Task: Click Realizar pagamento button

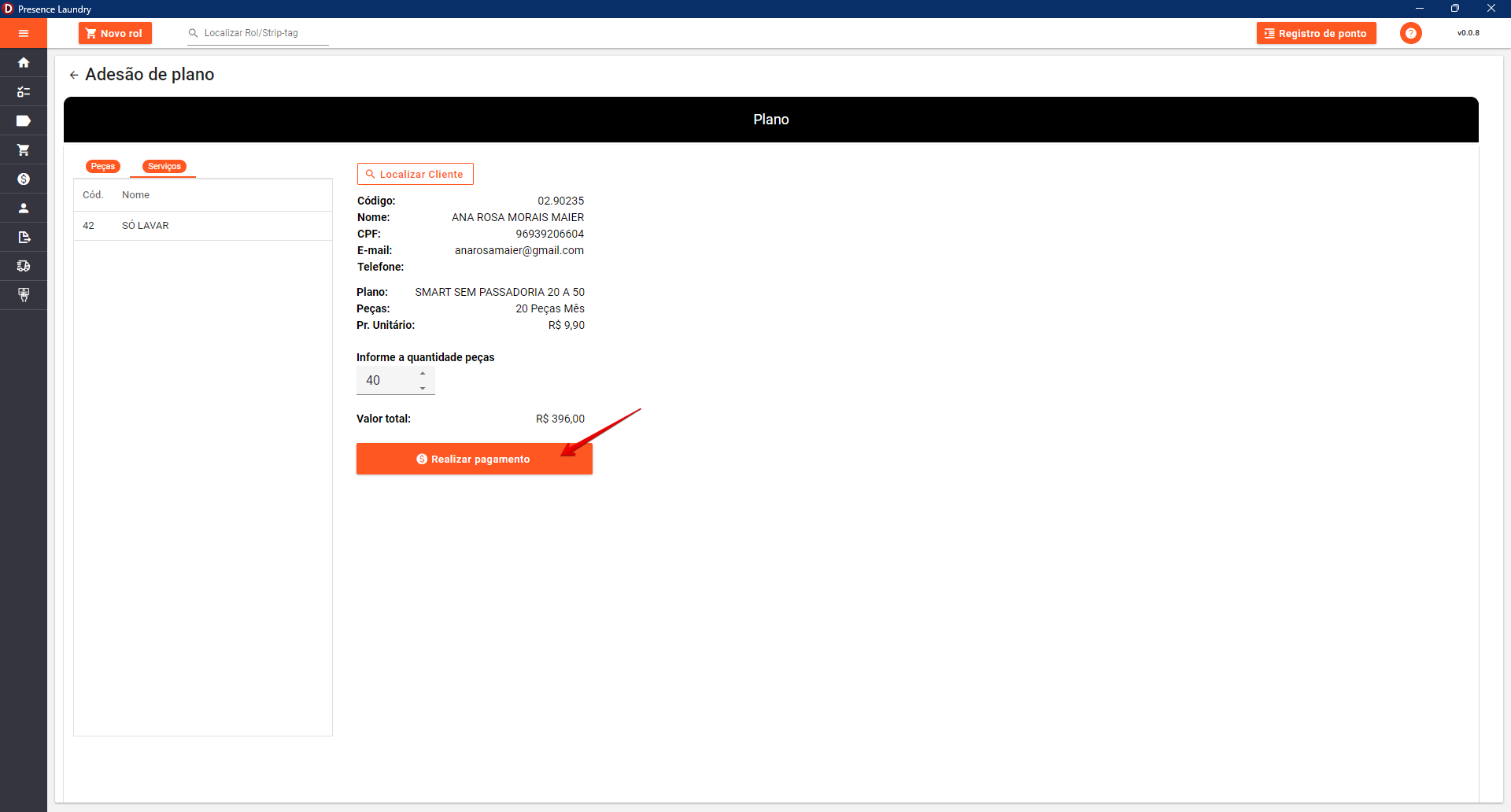Action: (475, 459)
